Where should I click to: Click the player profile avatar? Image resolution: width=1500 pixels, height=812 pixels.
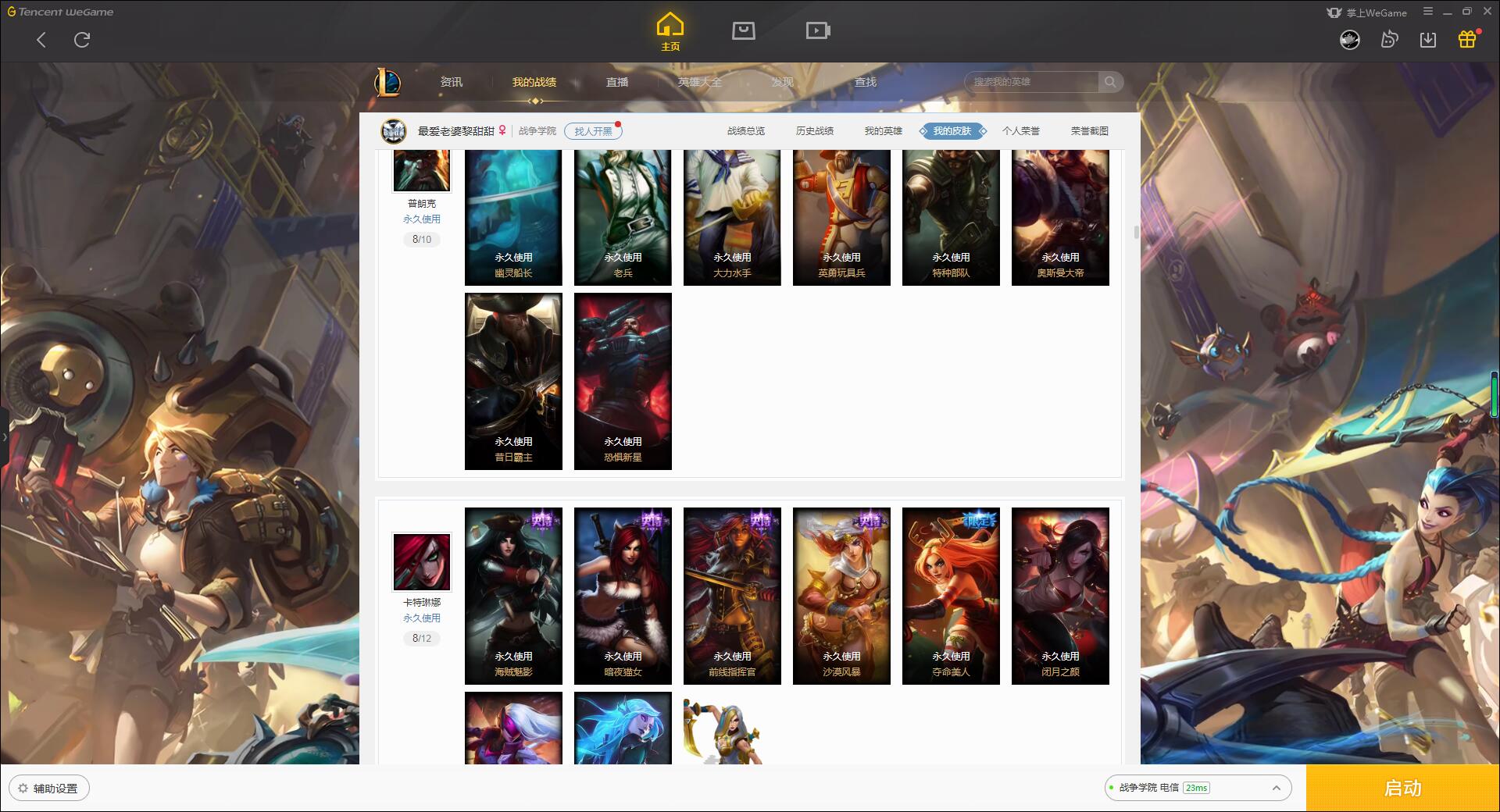click(394, 131)
